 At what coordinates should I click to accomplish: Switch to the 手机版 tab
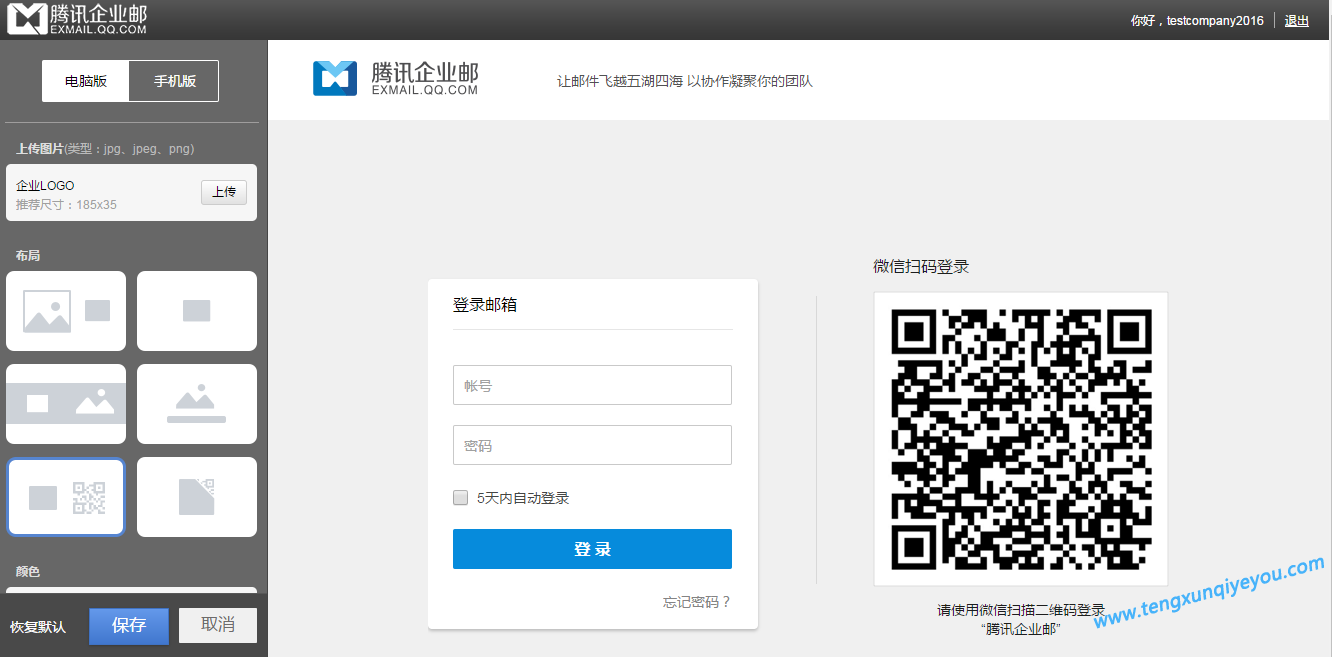click(174, 81)
